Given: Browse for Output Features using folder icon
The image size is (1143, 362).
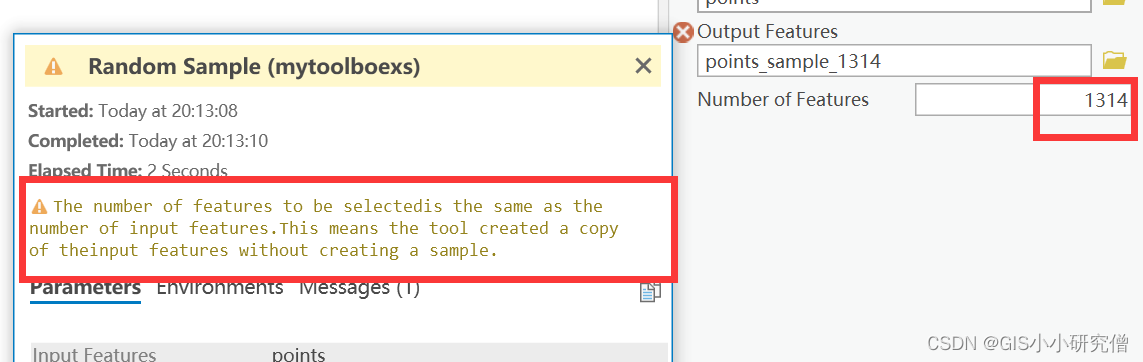Looking at the screenshot, I should (x=1115, y=61).
